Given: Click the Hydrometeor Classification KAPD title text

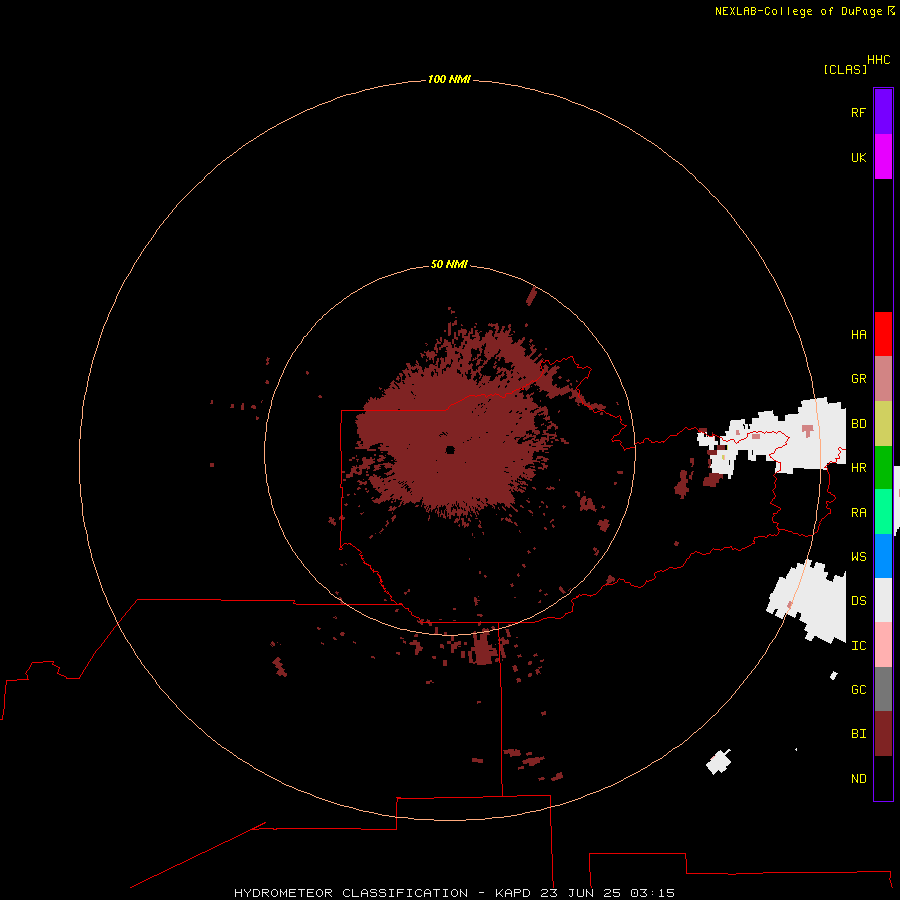Looking at the screenshot, I should (454, 893).
